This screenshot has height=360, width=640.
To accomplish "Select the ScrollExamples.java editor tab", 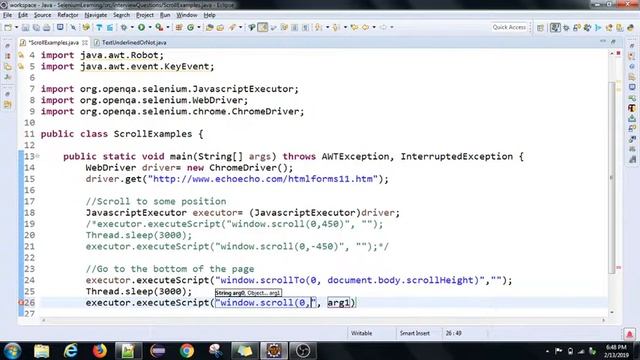I will [x=53, y=42].
